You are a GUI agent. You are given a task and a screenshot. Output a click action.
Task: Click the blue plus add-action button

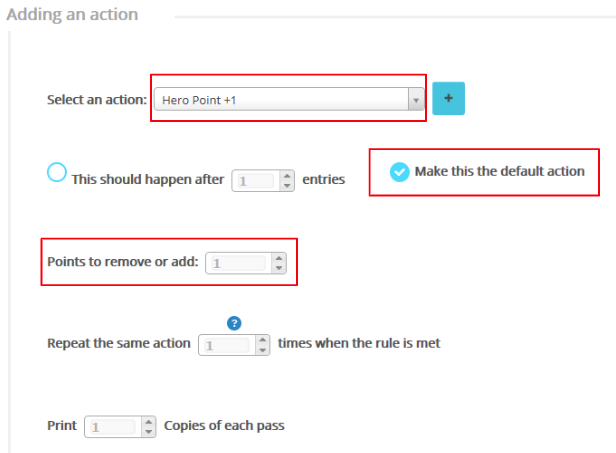[448, 99]
